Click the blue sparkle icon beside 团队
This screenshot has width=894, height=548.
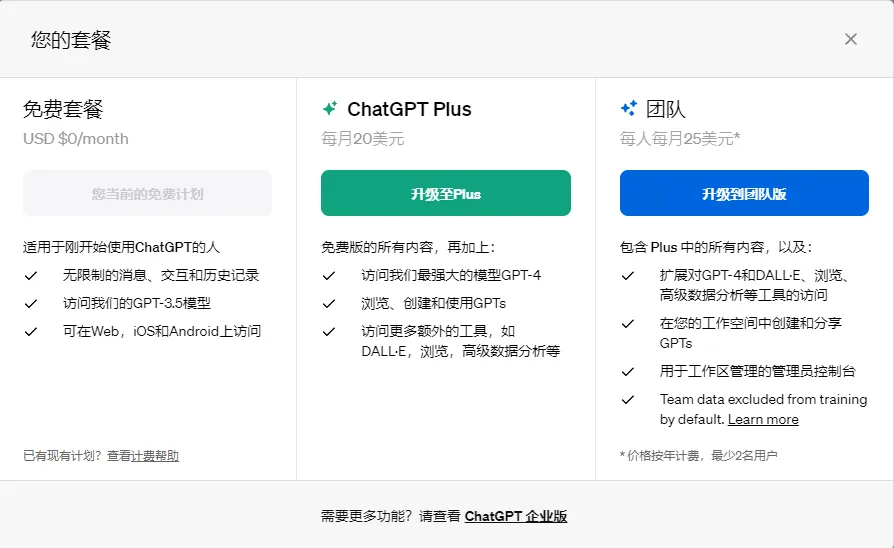tap(629, 108)
